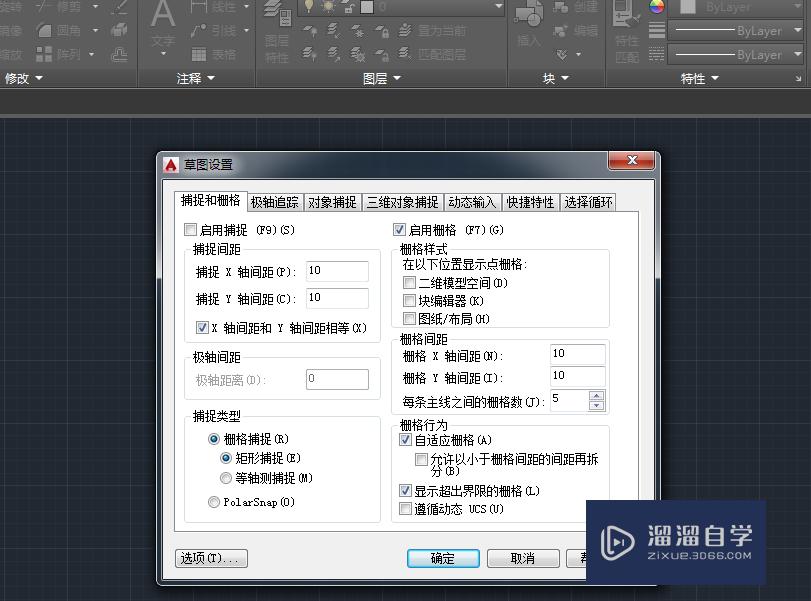Check the 图纸/布局 (H) checkbox
Viewport: 811px width, 601px height.
point(409,319)
